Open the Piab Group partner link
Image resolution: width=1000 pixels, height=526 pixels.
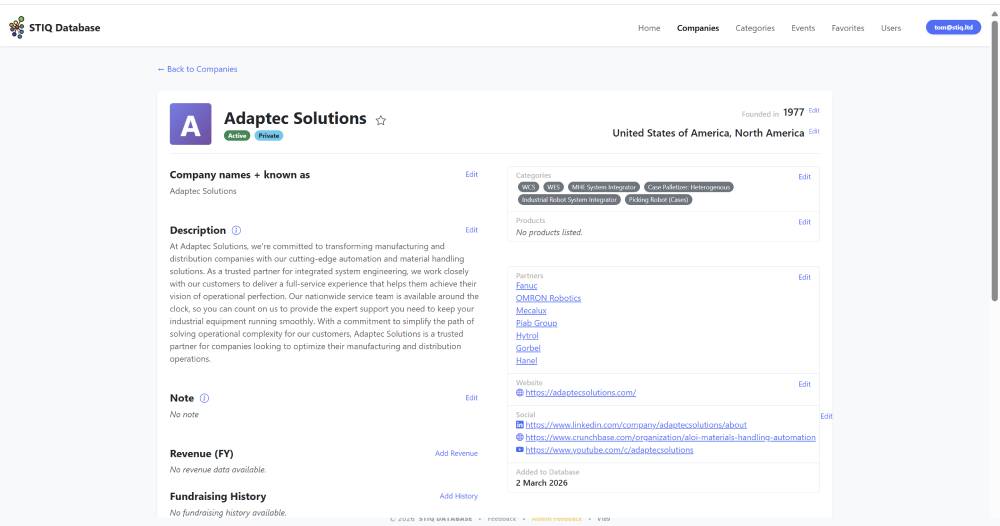(x=536, y=323)
